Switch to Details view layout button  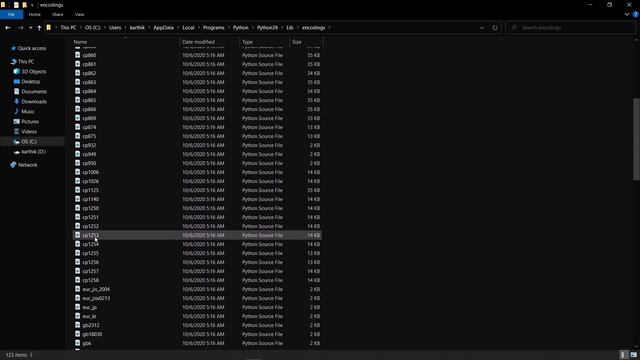623,355
